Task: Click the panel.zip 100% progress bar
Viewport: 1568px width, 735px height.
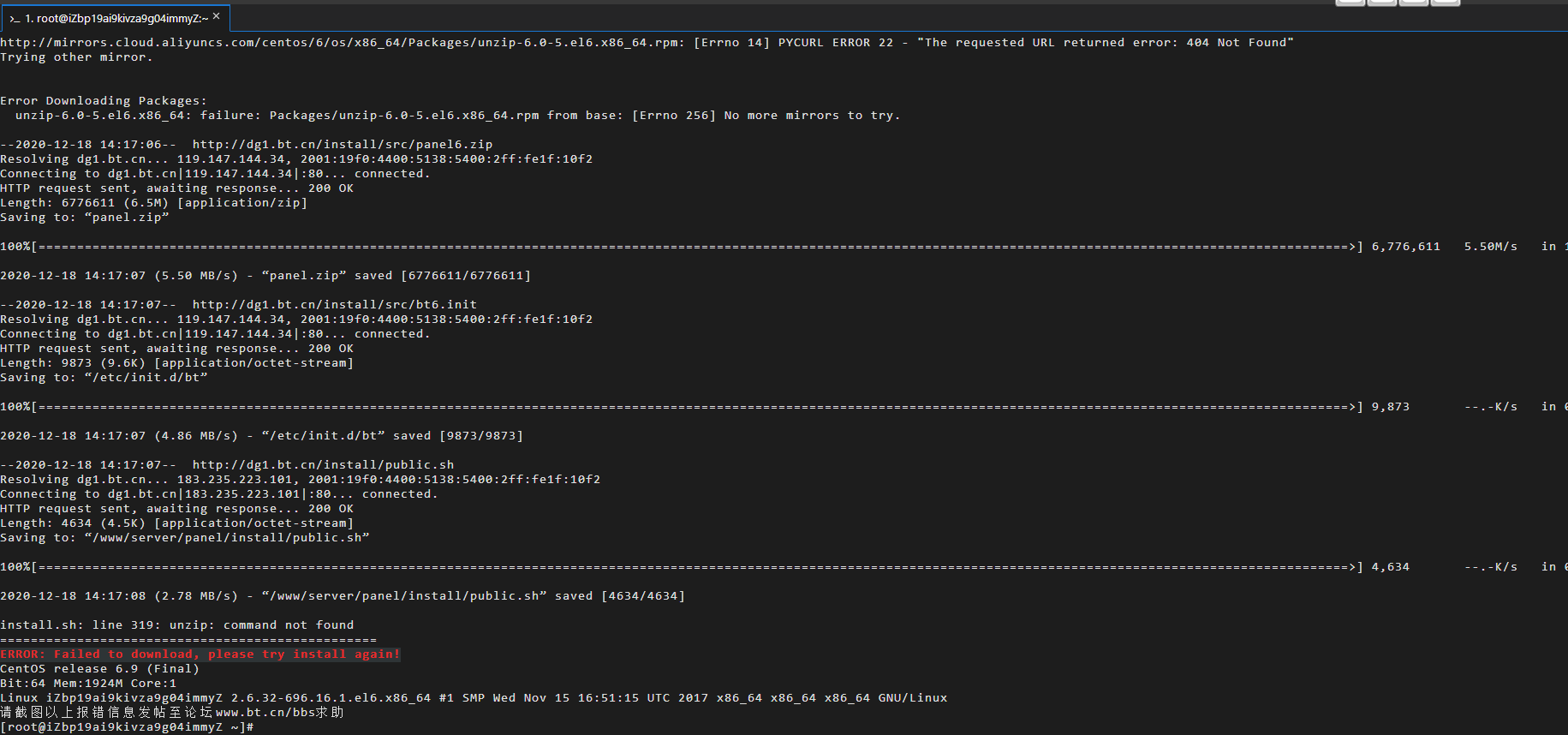Action: [x=681, y=247]
